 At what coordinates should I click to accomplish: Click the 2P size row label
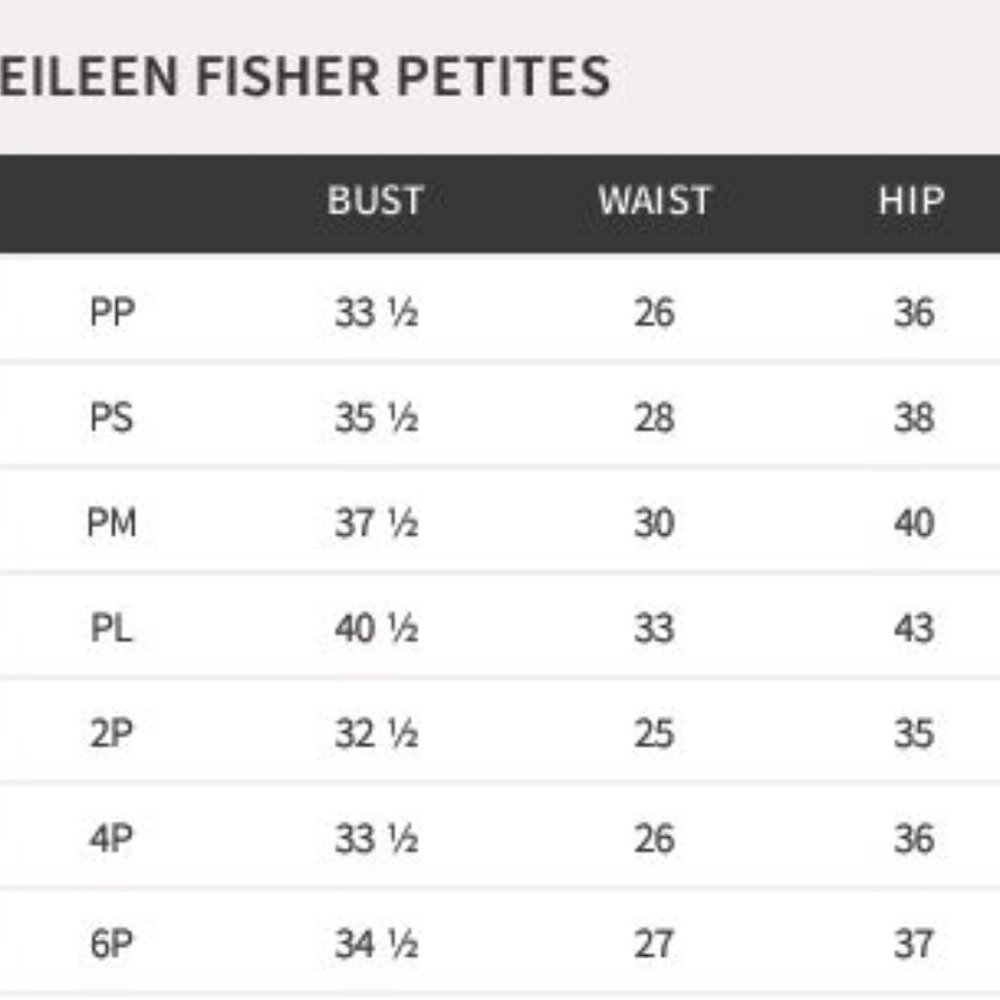coord(112,734)
